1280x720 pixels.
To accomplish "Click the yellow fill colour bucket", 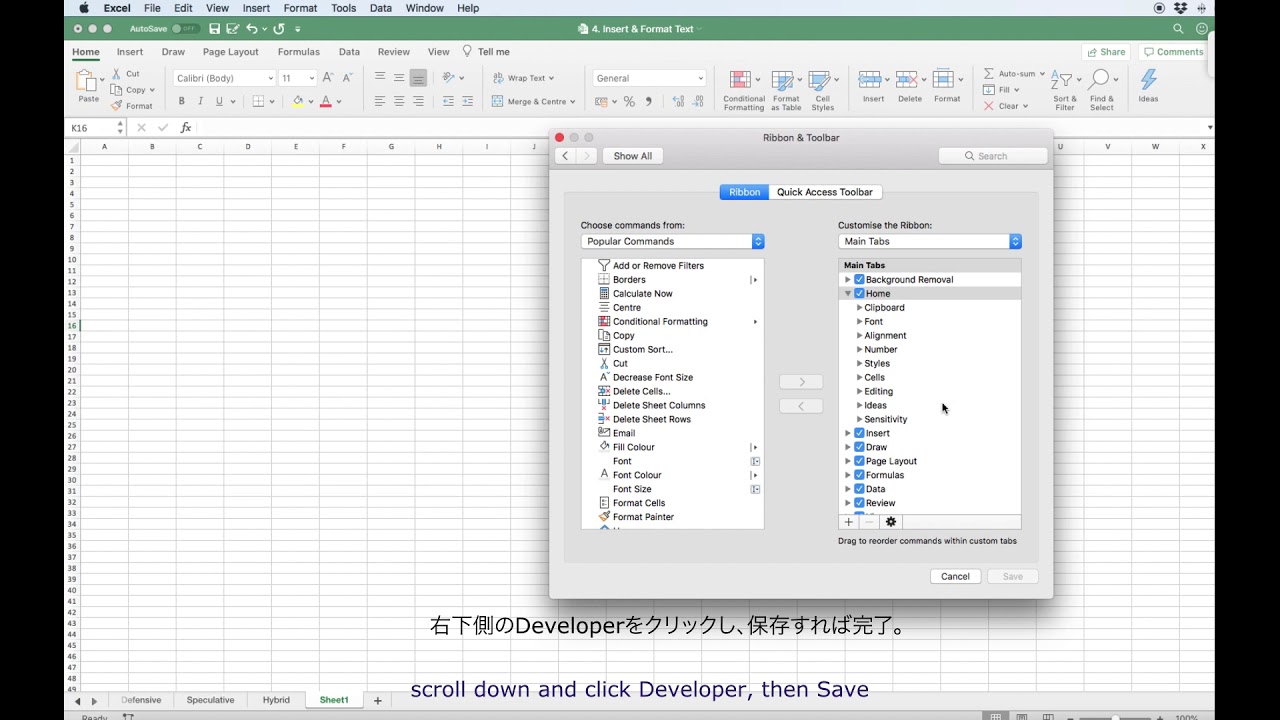I will coord(297,101).
